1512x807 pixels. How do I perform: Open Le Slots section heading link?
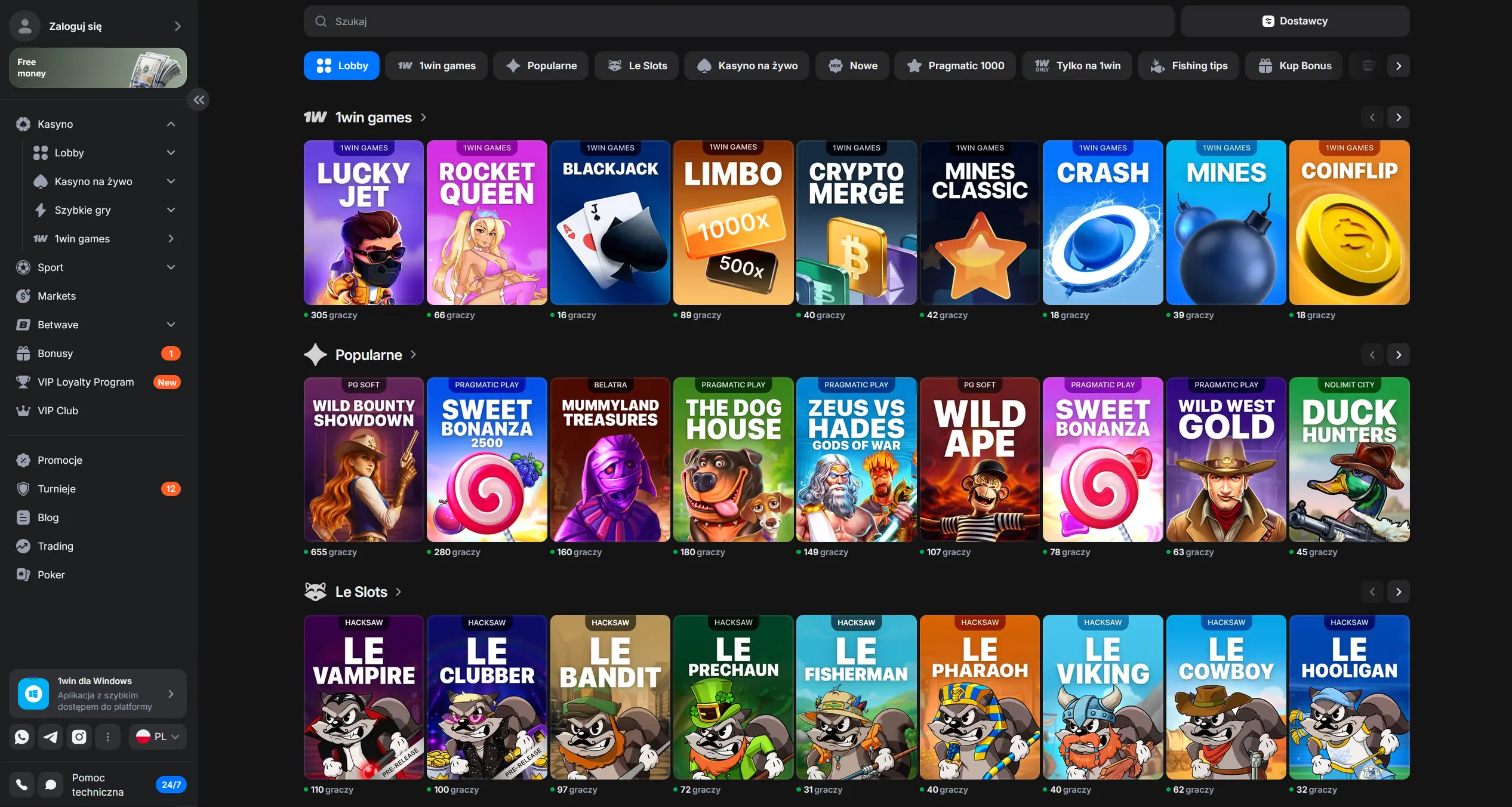[361, 592]
